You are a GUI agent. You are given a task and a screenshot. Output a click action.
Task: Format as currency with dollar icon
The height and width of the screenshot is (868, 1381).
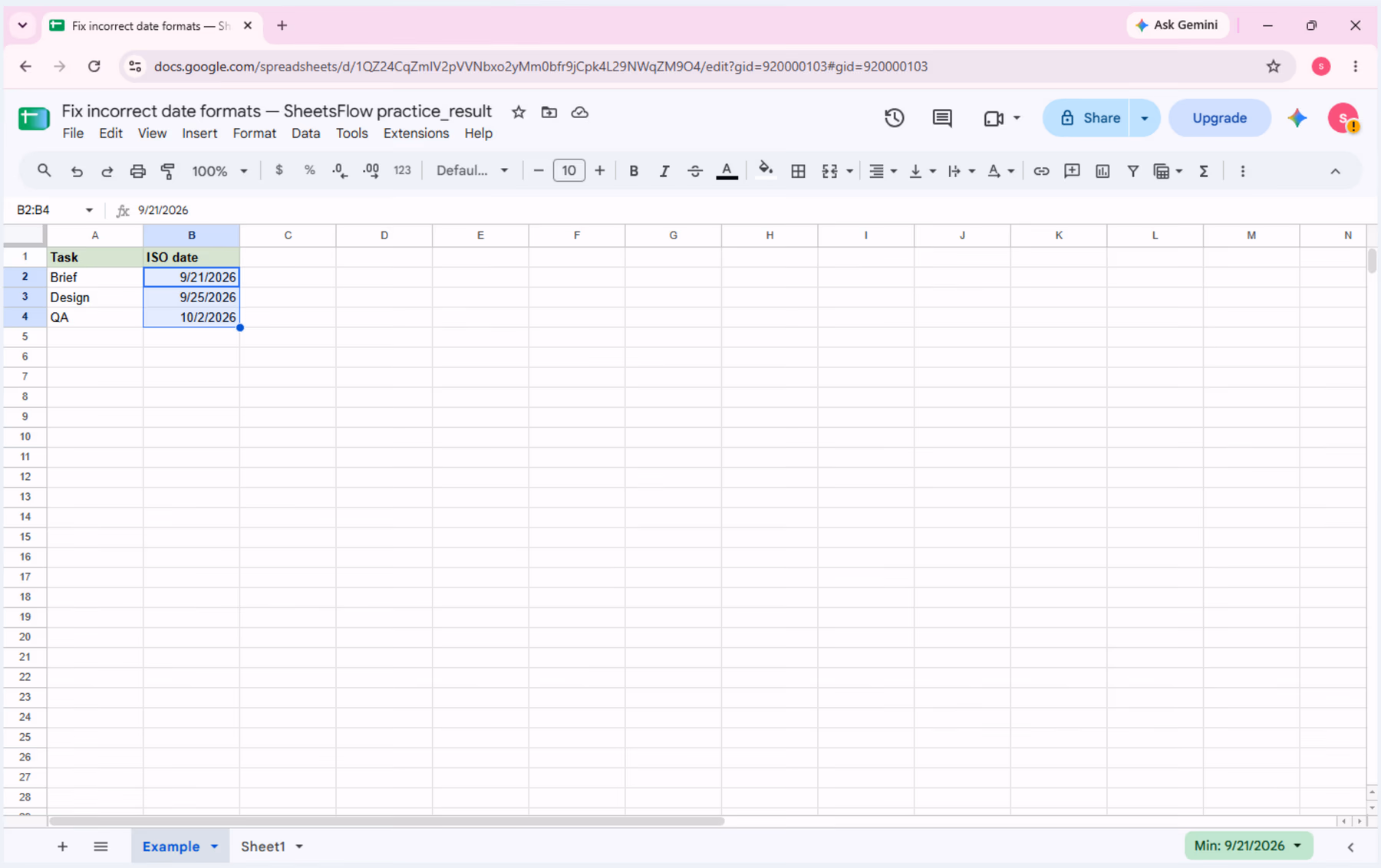click(x=279, y=170)
